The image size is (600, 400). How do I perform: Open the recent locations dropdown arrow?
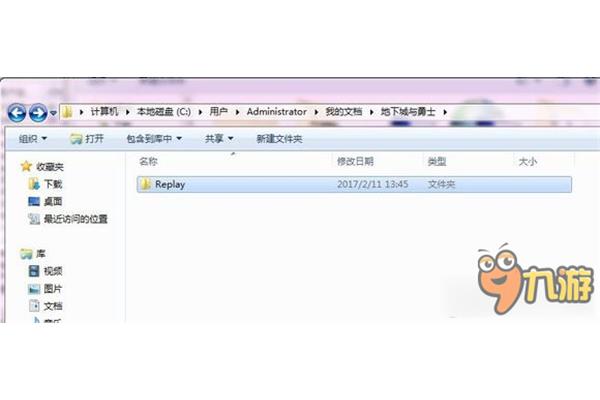(x=54, y=113)
